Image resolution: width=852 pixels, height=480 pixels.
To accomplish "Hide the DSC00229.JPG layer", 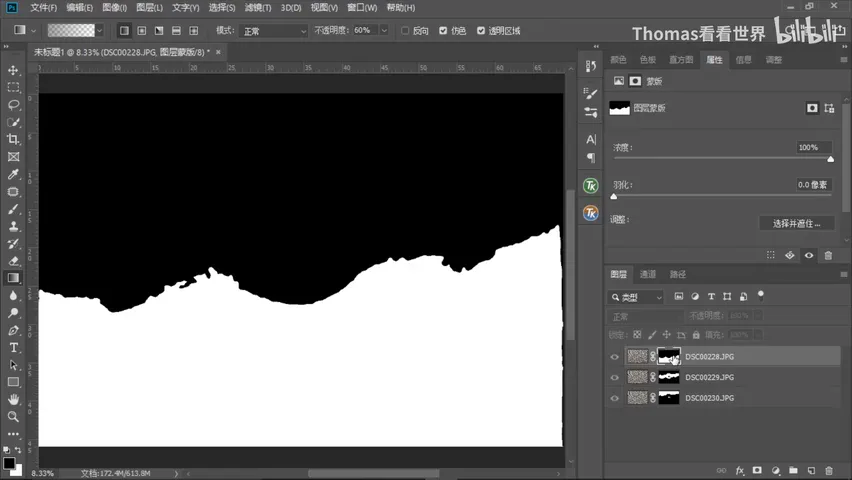I will (615, 378).
